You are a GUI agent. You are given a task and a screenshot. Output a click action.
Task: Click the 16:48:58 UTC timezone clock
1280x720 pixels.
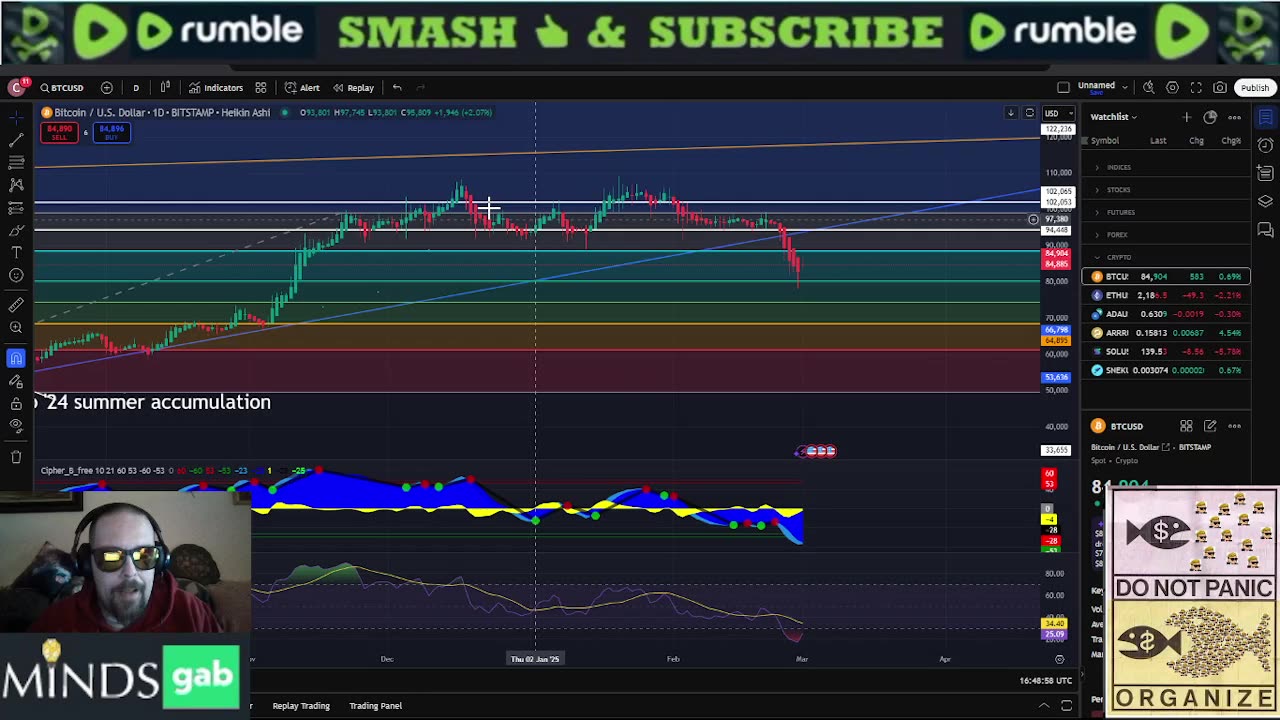coord(1045,681)
